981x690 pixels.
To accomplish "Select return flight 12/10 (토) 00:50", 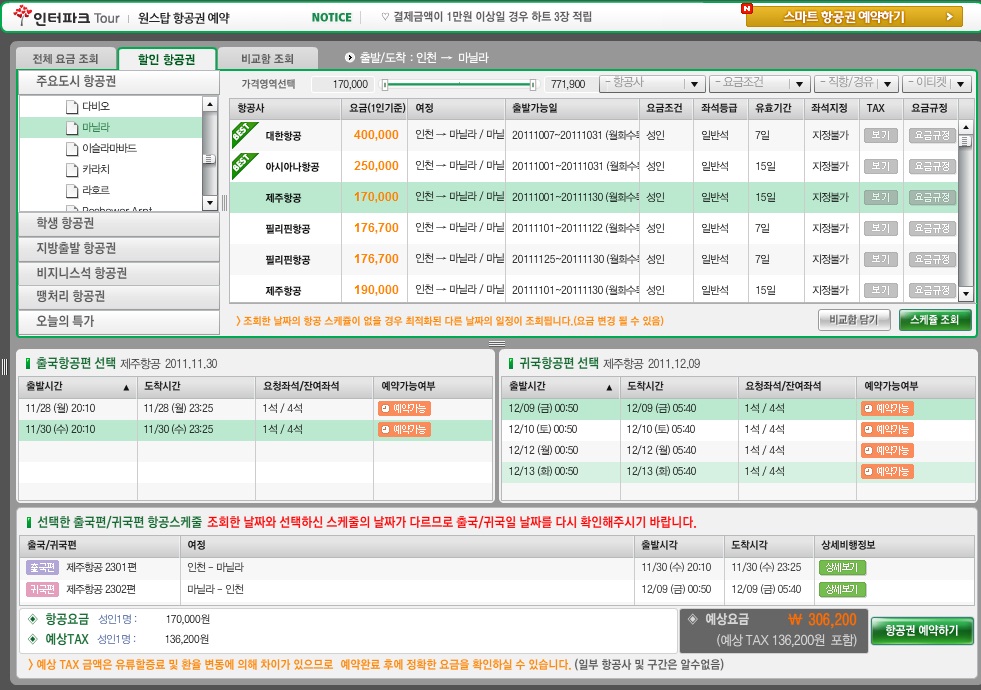I will pos(738,430).
